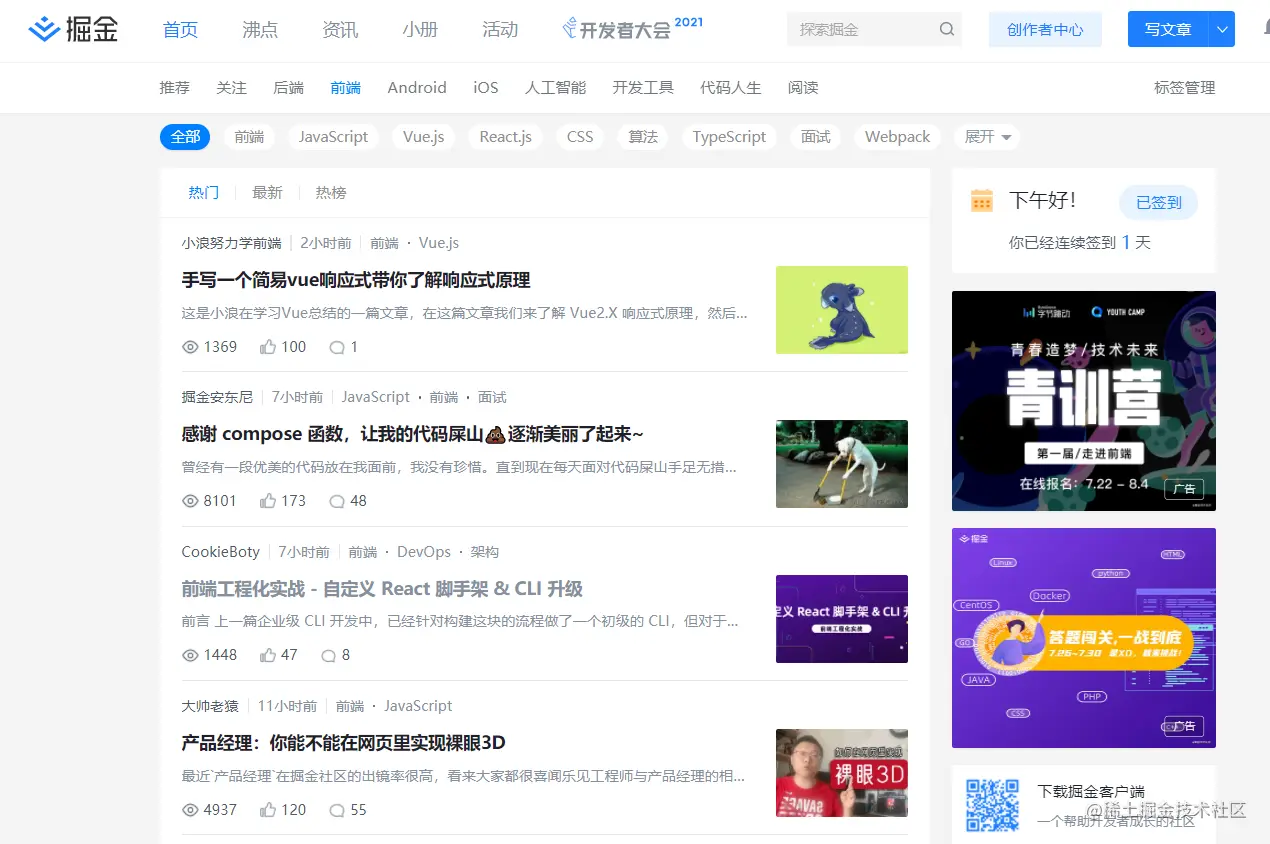Filter by the 前端 tag pill
1270x844 pixels.
pyautogui.click(x=249, y=137)
